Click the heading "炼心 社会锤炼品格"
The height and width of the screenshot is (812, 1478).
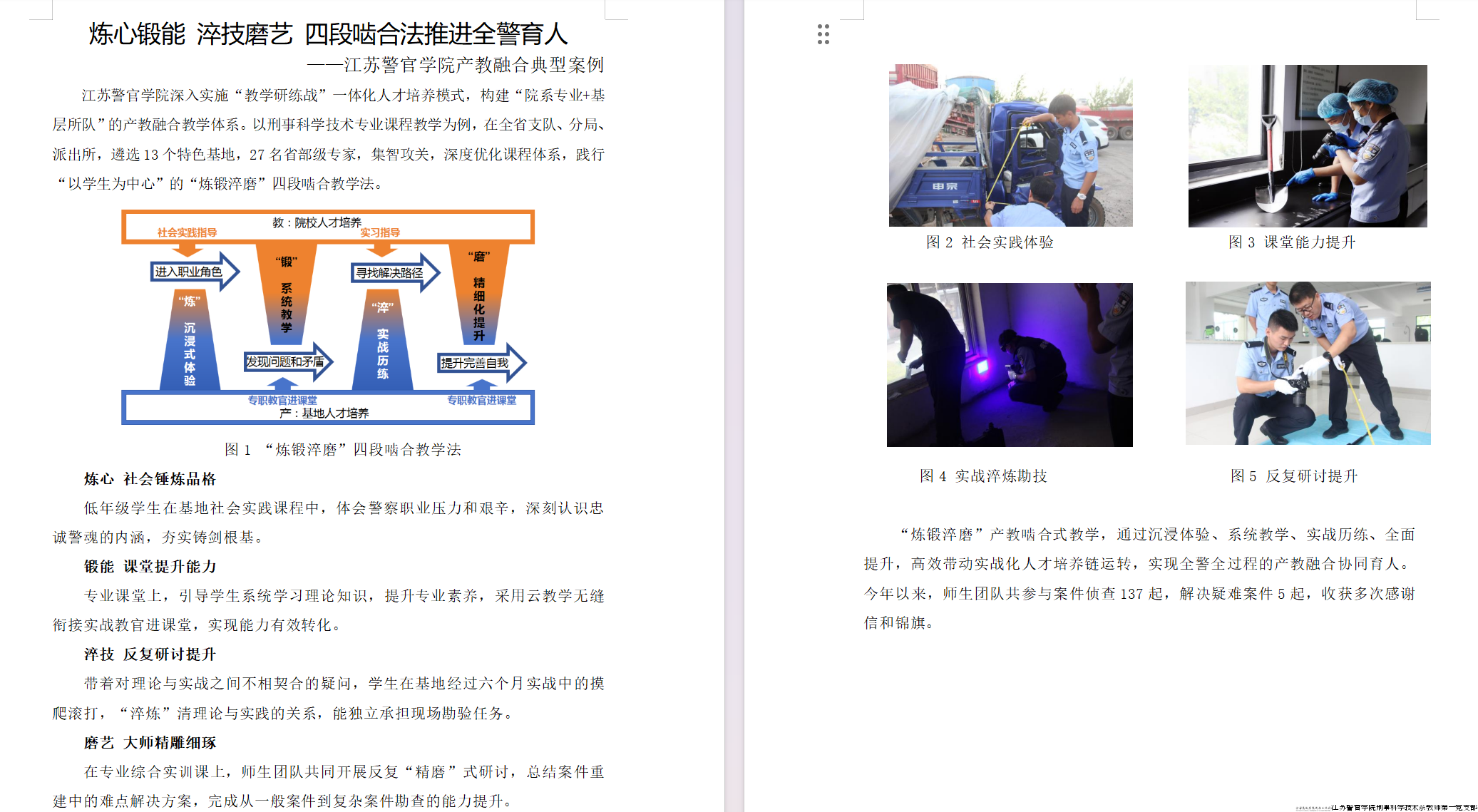point(150,479)
